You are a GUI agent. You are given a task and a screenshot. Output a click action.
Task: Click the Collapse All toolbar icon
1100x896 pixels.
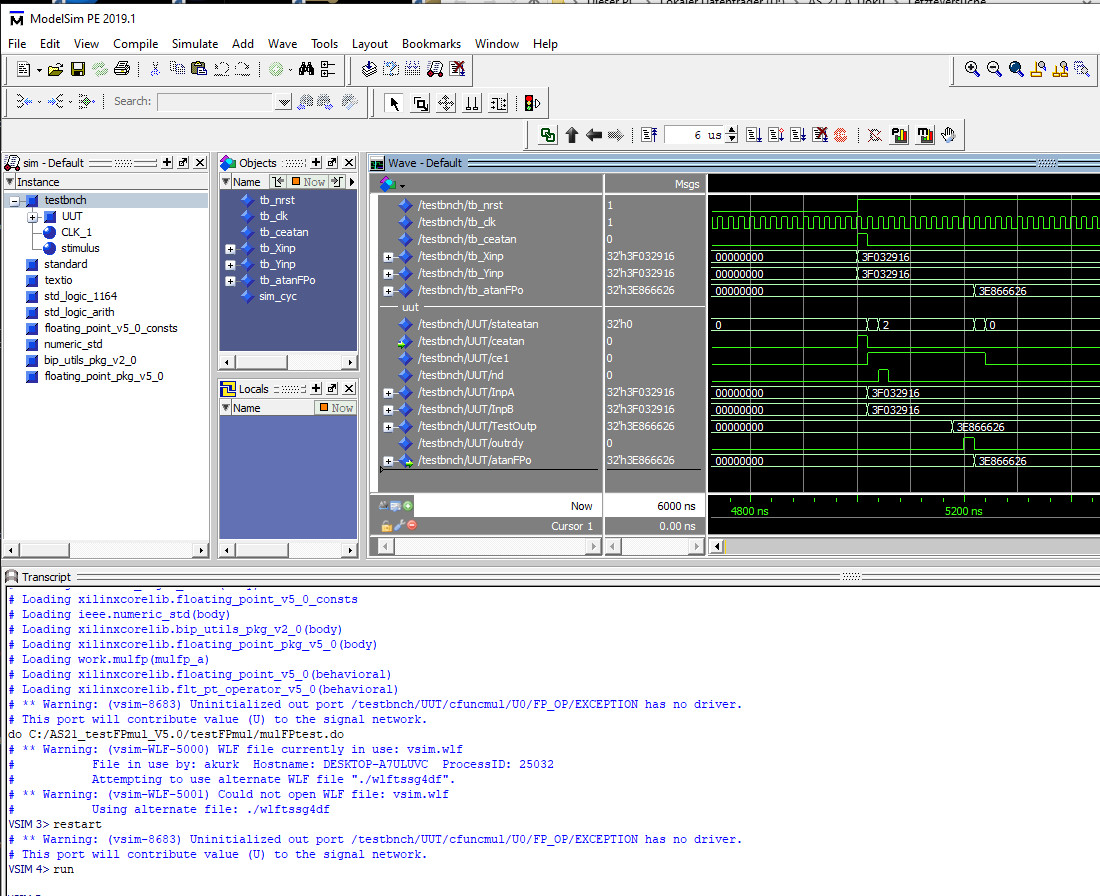tap(328, 69)
